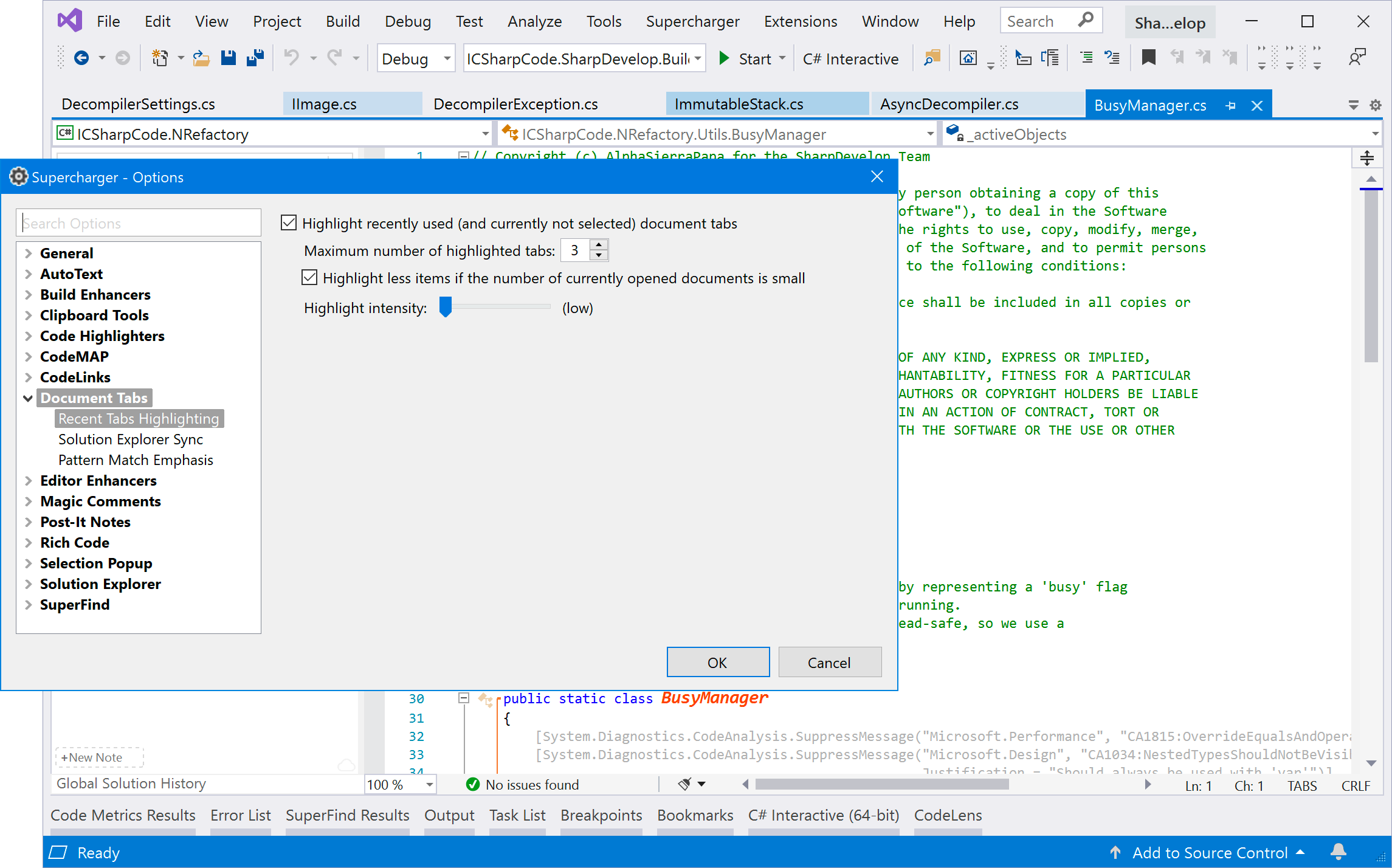Click the Save disk icon

pyautogui.click(x=229, y=58)
